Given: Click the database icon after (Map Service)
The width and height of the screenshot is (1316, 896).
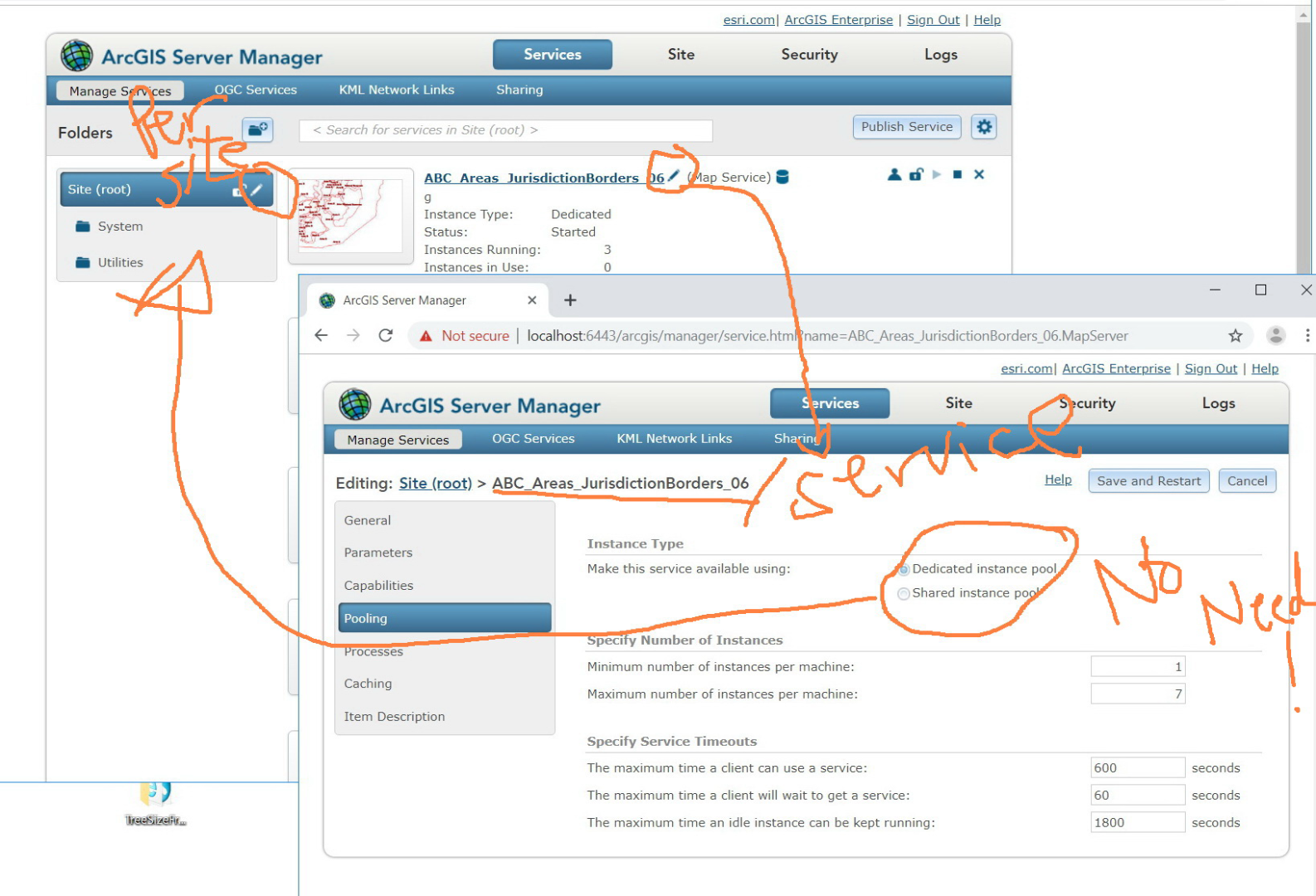Looking at the screenshot, I should point(782,177).
